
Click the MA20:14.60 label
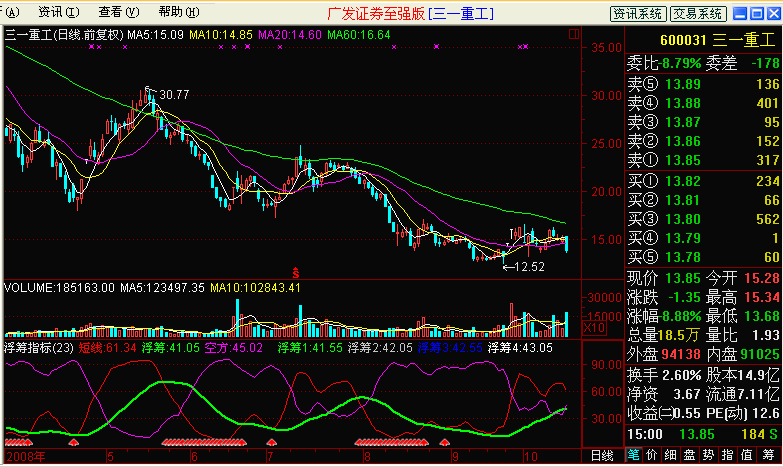click(x=290, y=35)
